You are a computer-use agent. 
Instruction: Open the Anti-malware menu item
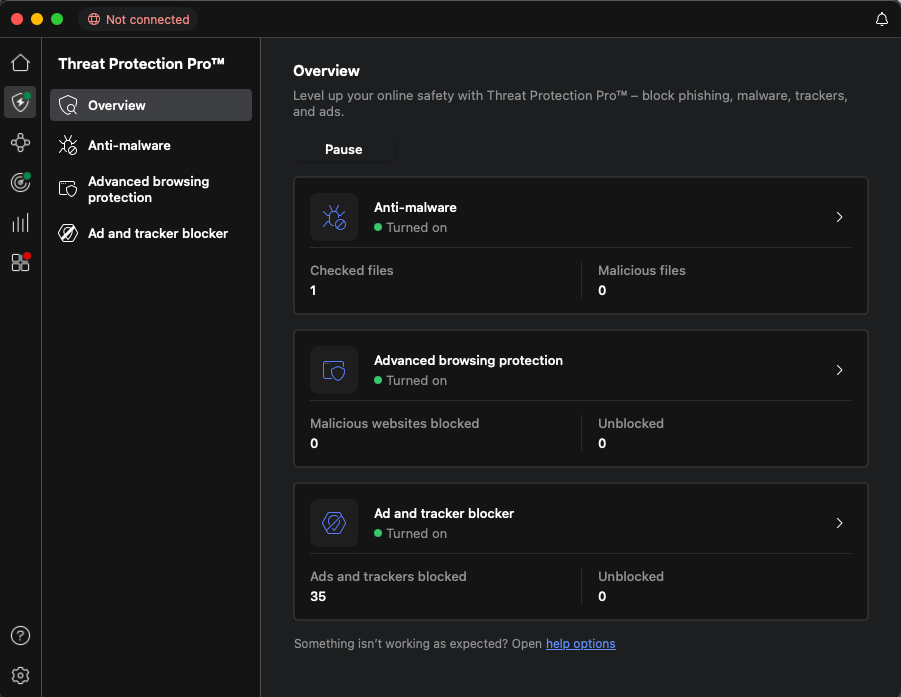tap(151, 145)
